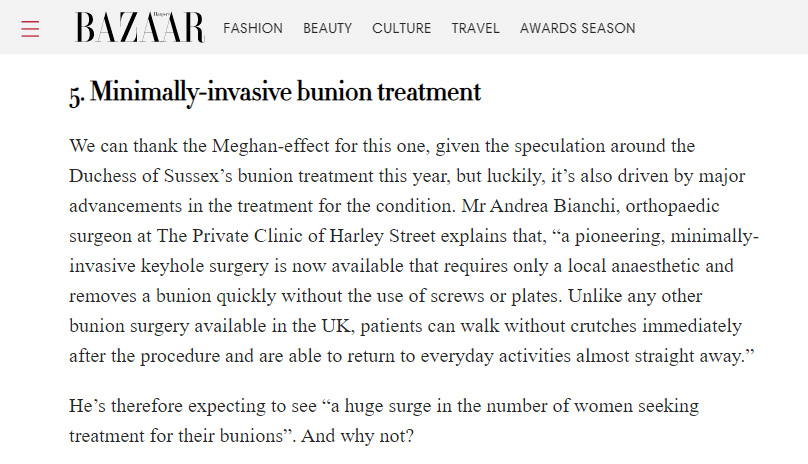Click the Harper's Bazaar logo
Screen dimensions: 808x464
point(140,28)
